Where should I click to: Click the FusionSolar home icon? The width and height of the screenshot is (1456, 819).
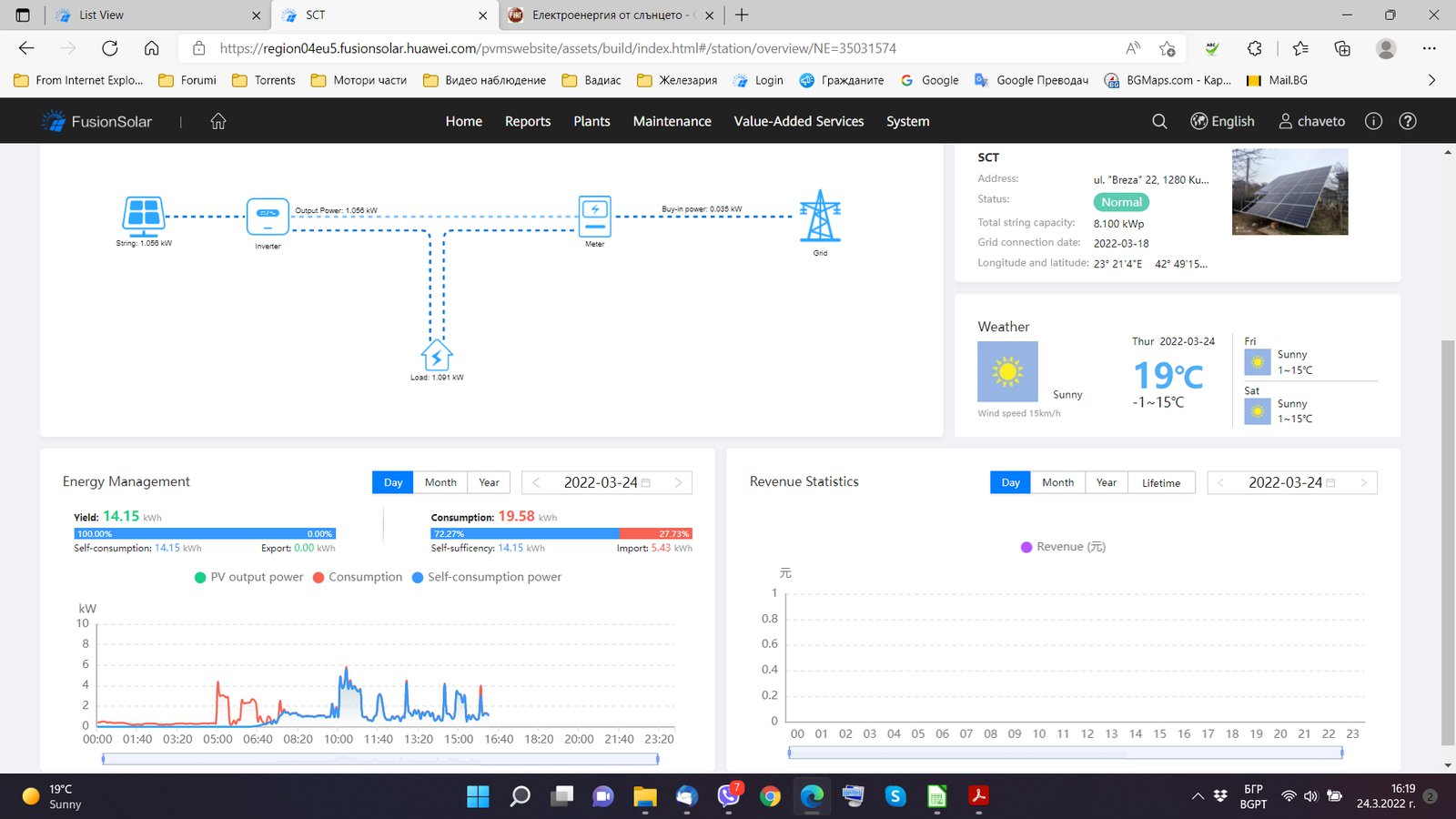[218, 121]
